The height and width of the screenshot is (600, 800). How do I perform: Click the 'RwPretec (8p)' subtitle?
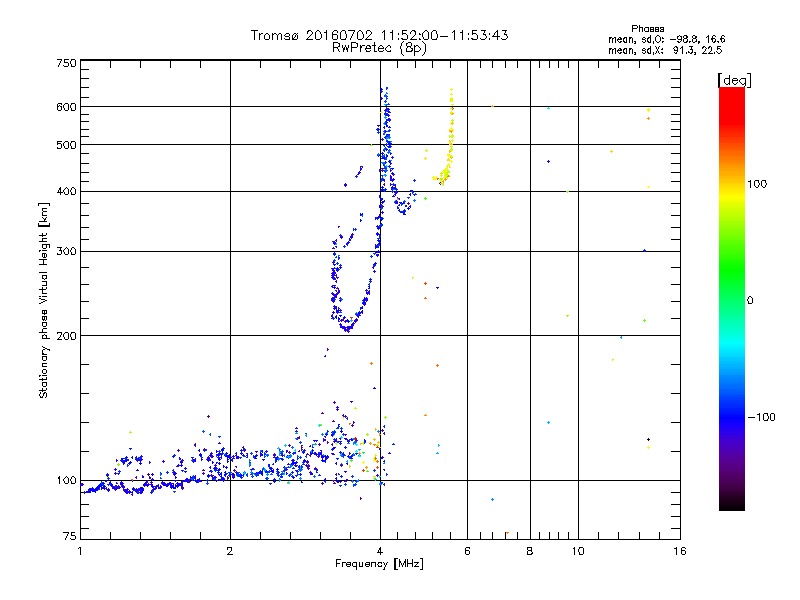click(x=379, y=48)
